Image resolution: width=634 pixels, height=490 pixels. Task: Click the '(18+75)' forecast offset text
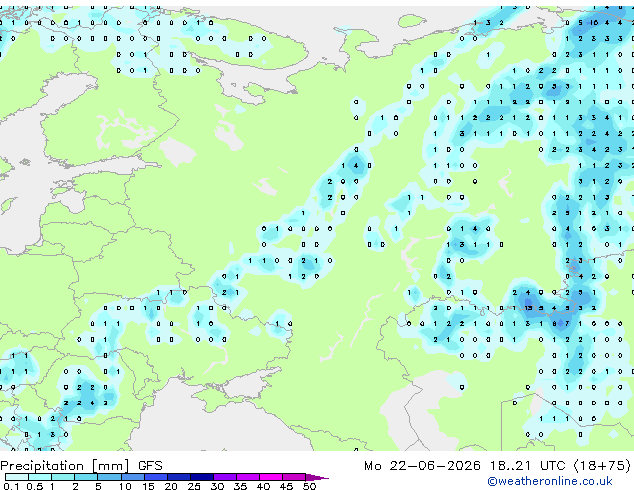602,466
